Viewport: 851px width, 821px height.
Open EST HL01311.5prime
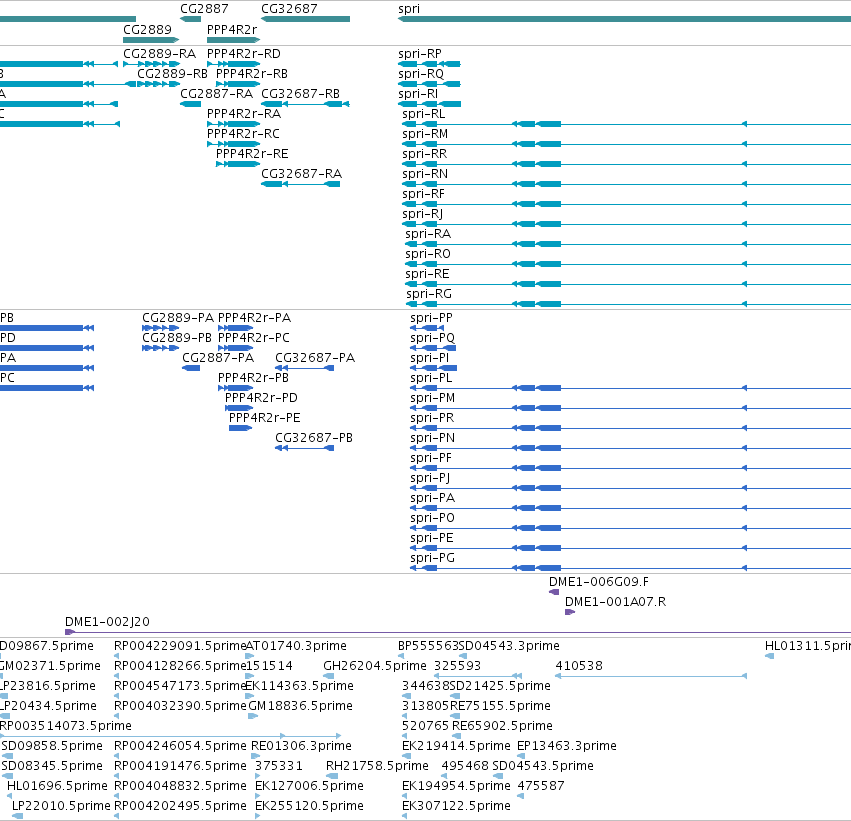pos(808,646)
